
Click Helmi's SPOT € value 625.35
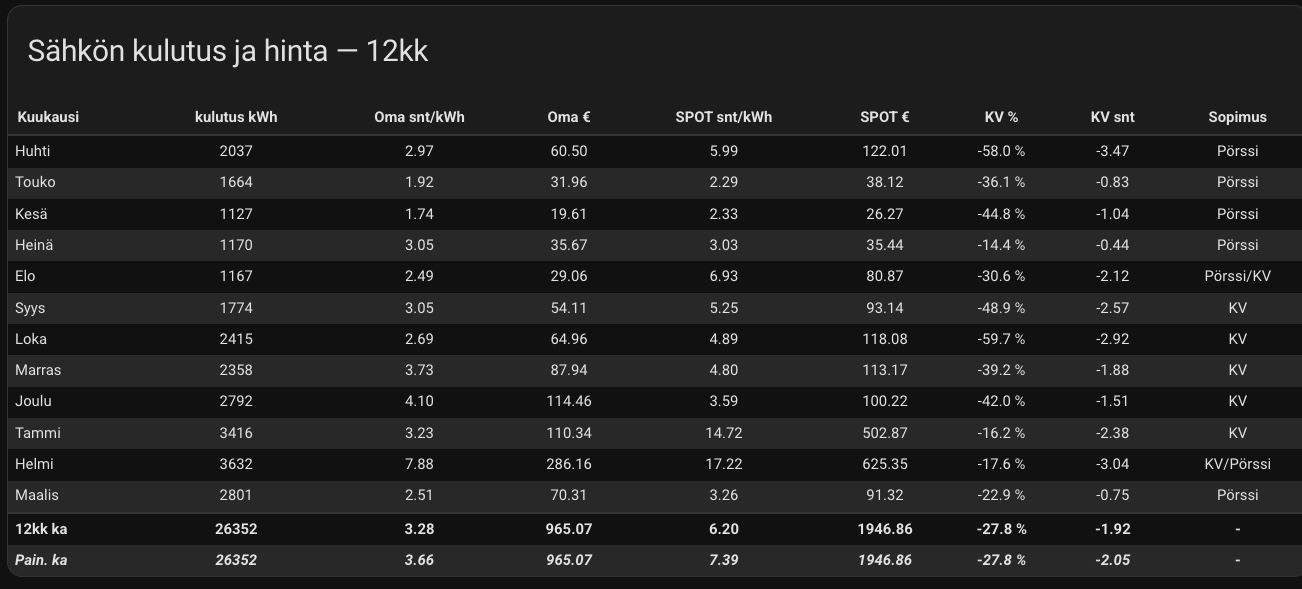tap(884, 464)
